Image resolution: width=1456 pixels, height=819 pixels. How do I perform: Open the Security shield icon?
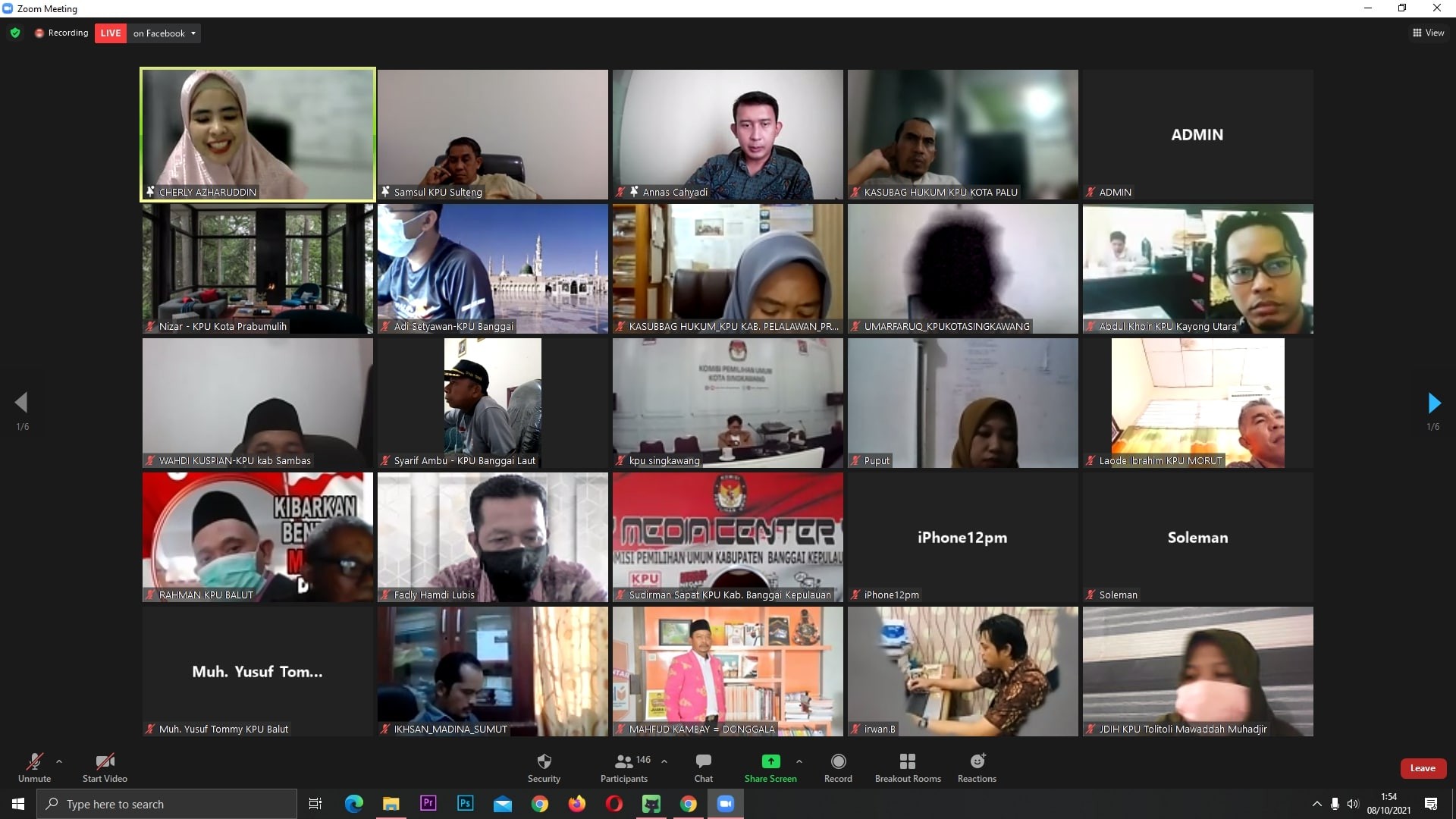pos(544,761)
